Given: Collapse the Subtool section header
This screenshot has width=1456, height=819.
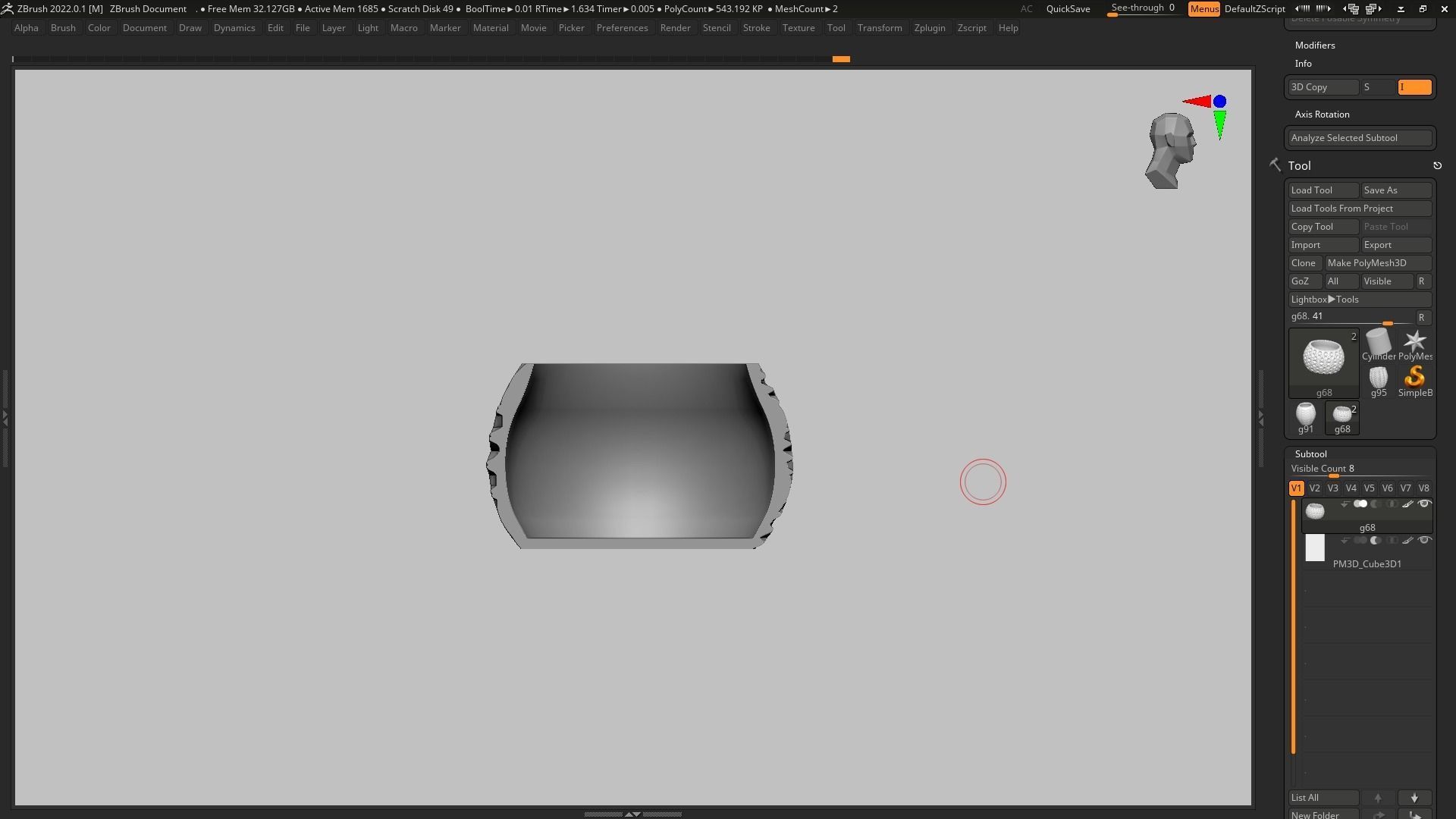Looking at the screenshot, I should click(x=1310, y=453).
